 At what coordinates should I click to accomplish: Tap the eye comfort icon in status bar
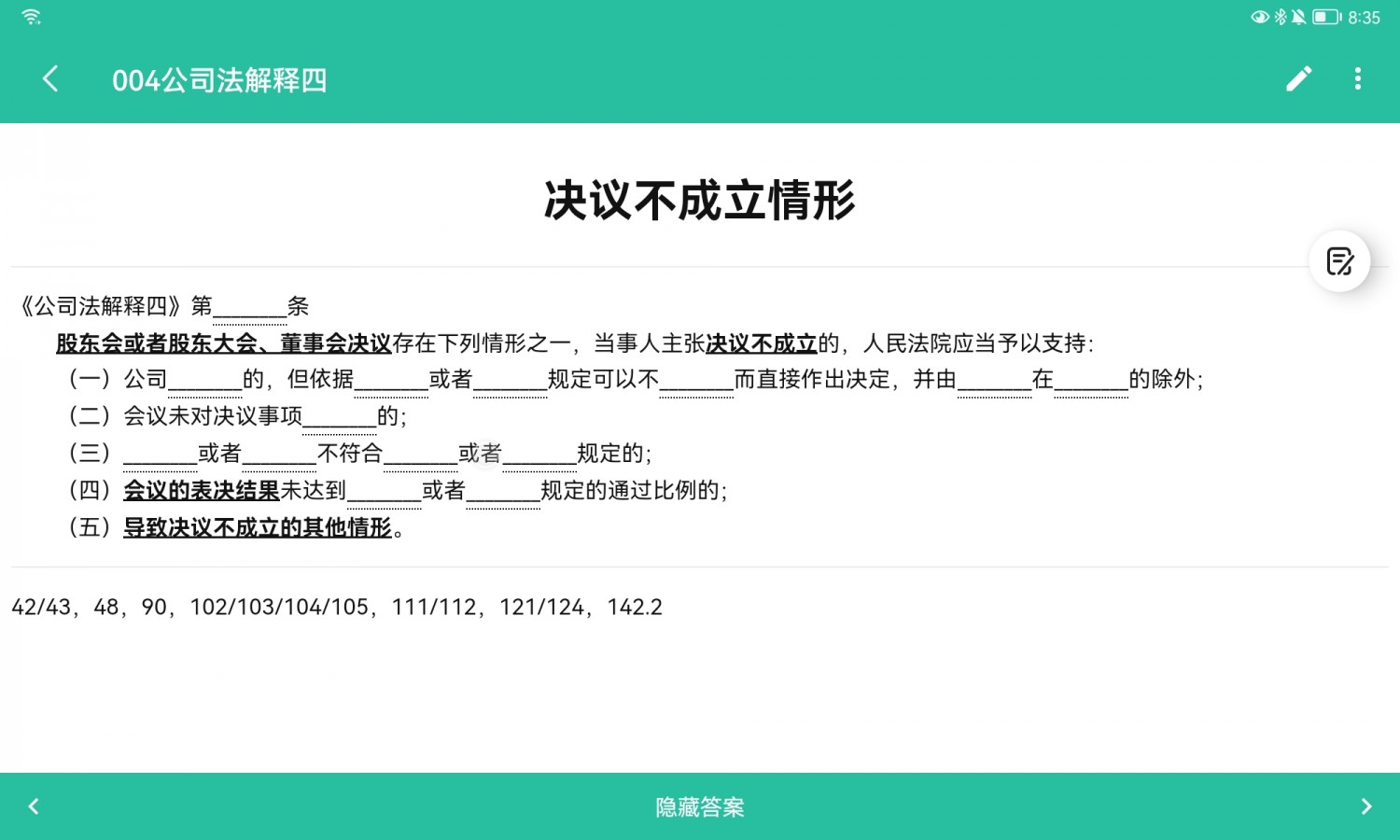point(1259,17)
